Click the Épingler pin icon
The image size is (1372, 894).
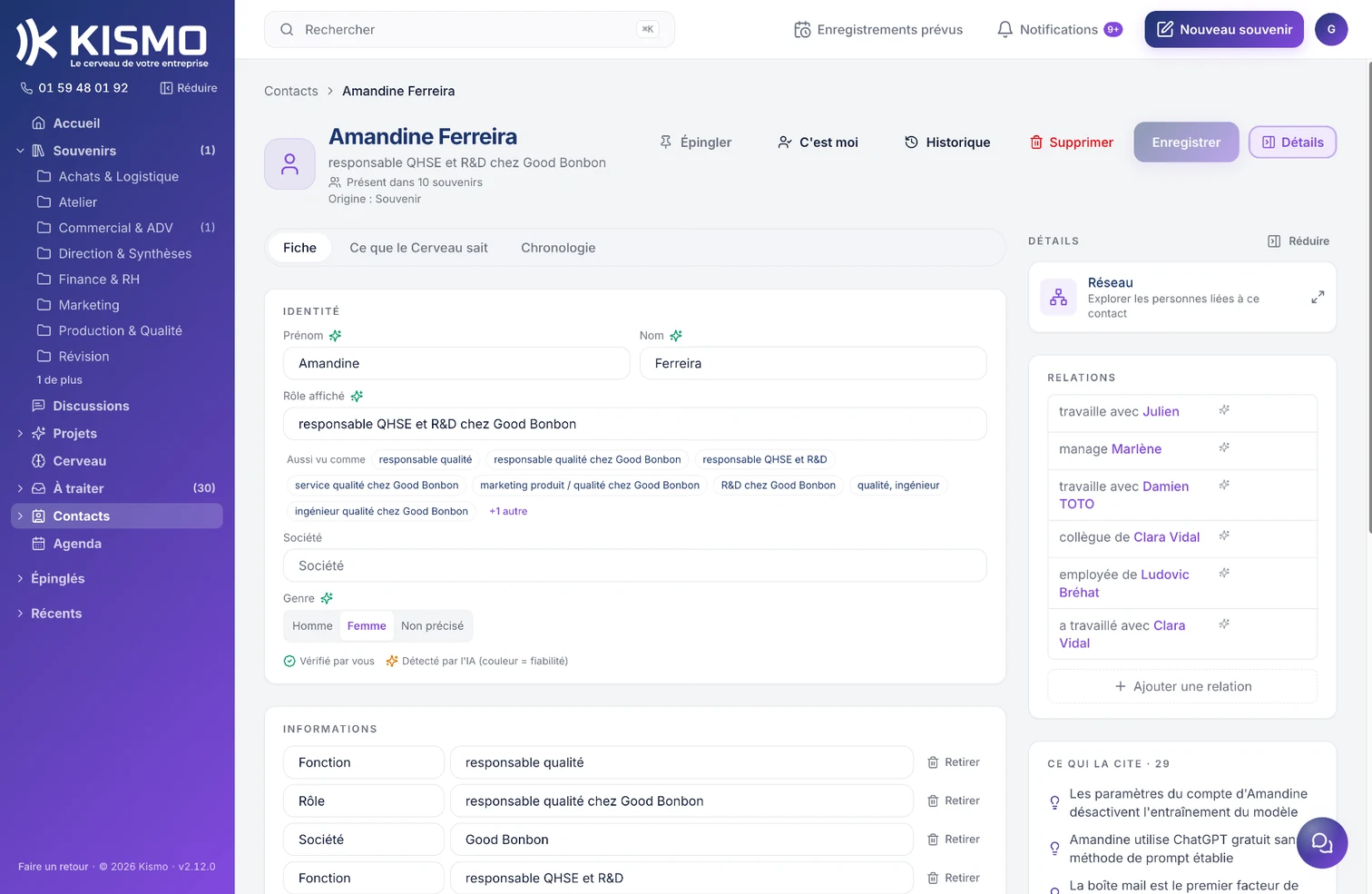(x=666, y=142)
